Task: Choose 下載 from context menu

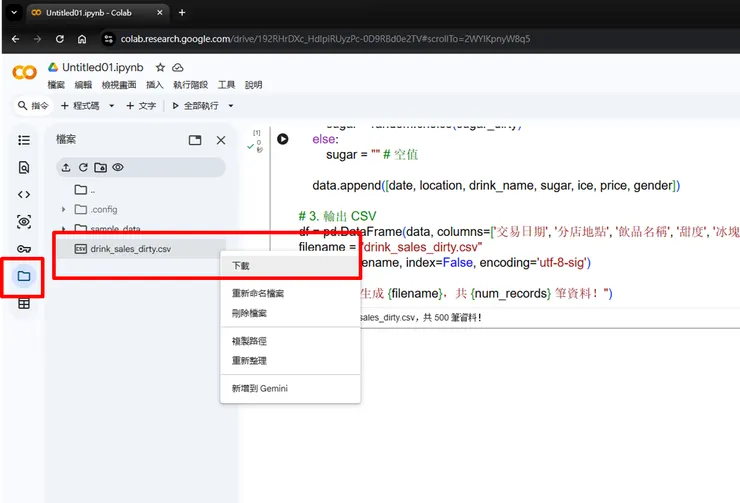Action: 290,266
